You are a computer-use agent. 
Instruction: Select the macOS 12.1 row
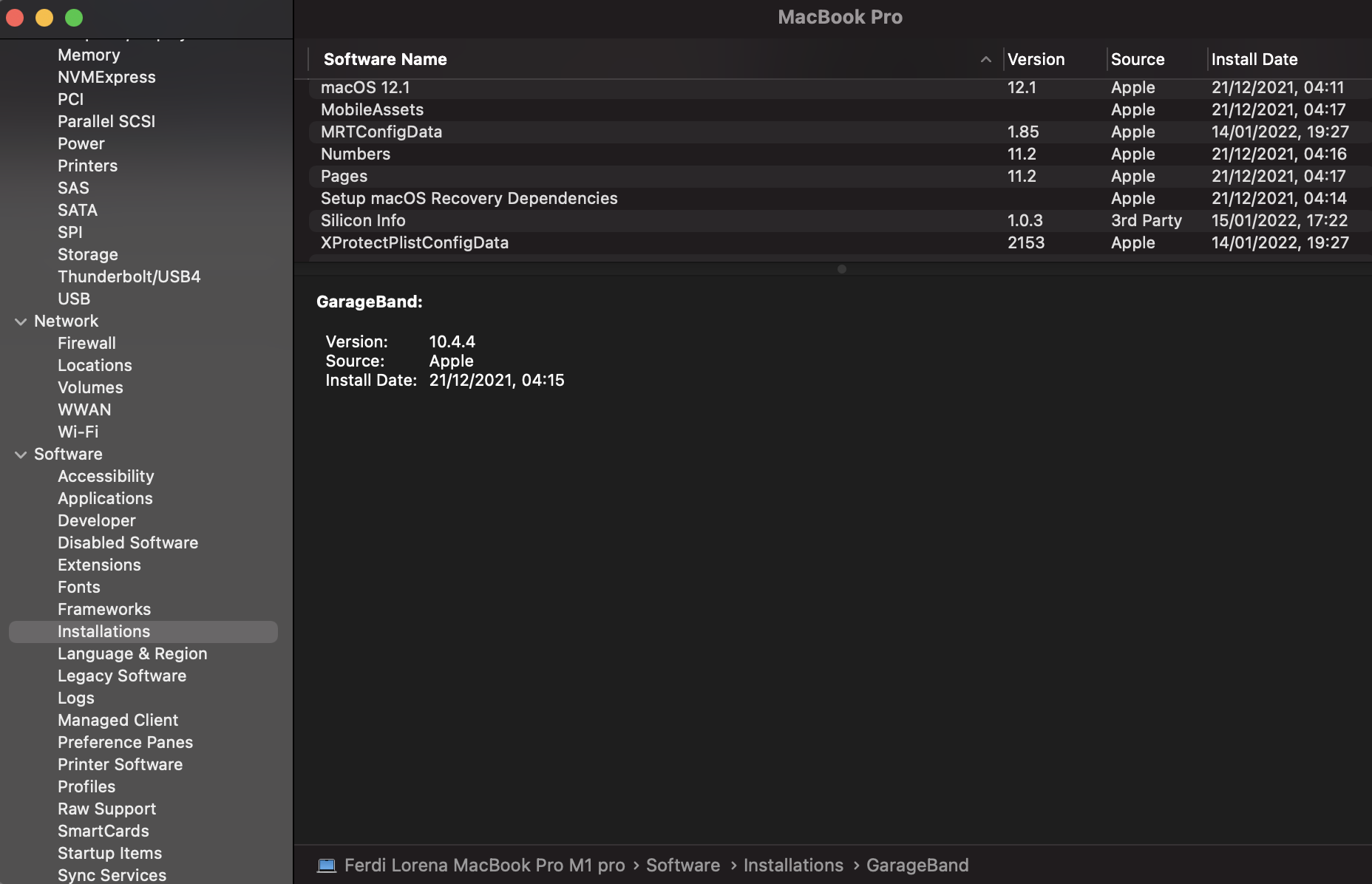pos(840,88)
